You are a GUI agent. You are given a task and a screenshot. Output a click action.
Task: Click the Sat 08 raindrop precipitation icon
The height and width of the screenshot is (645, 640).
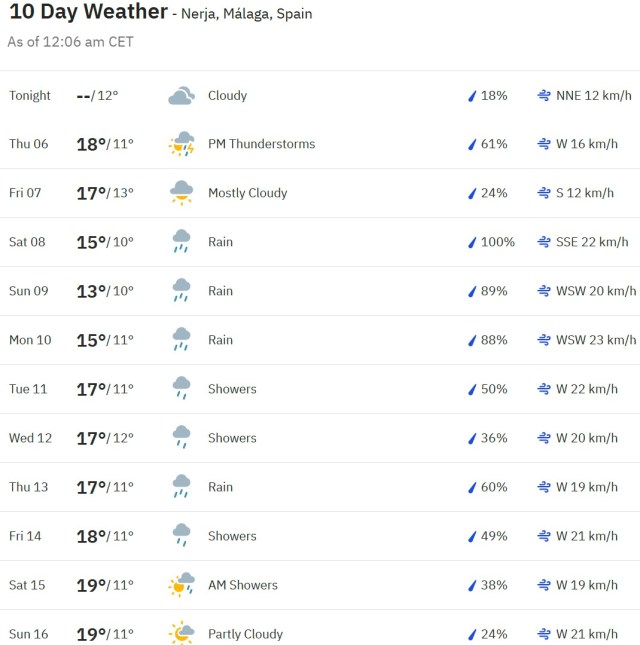click(x=472, y=242)
